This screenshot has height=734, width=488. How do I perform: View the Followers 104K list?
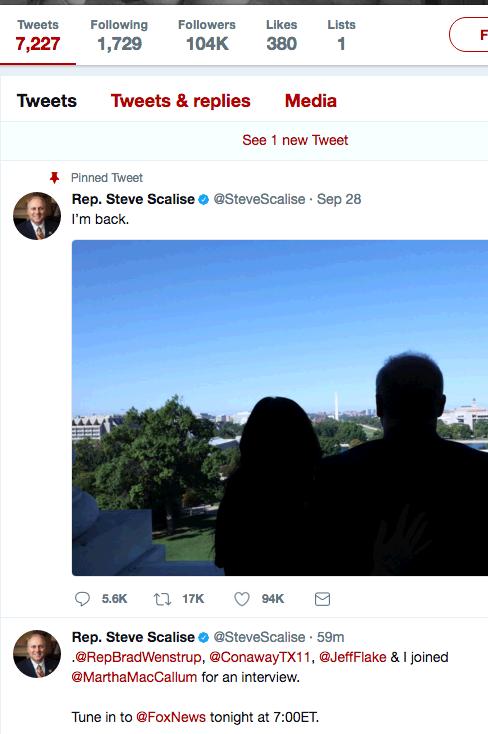coord(207,36)
